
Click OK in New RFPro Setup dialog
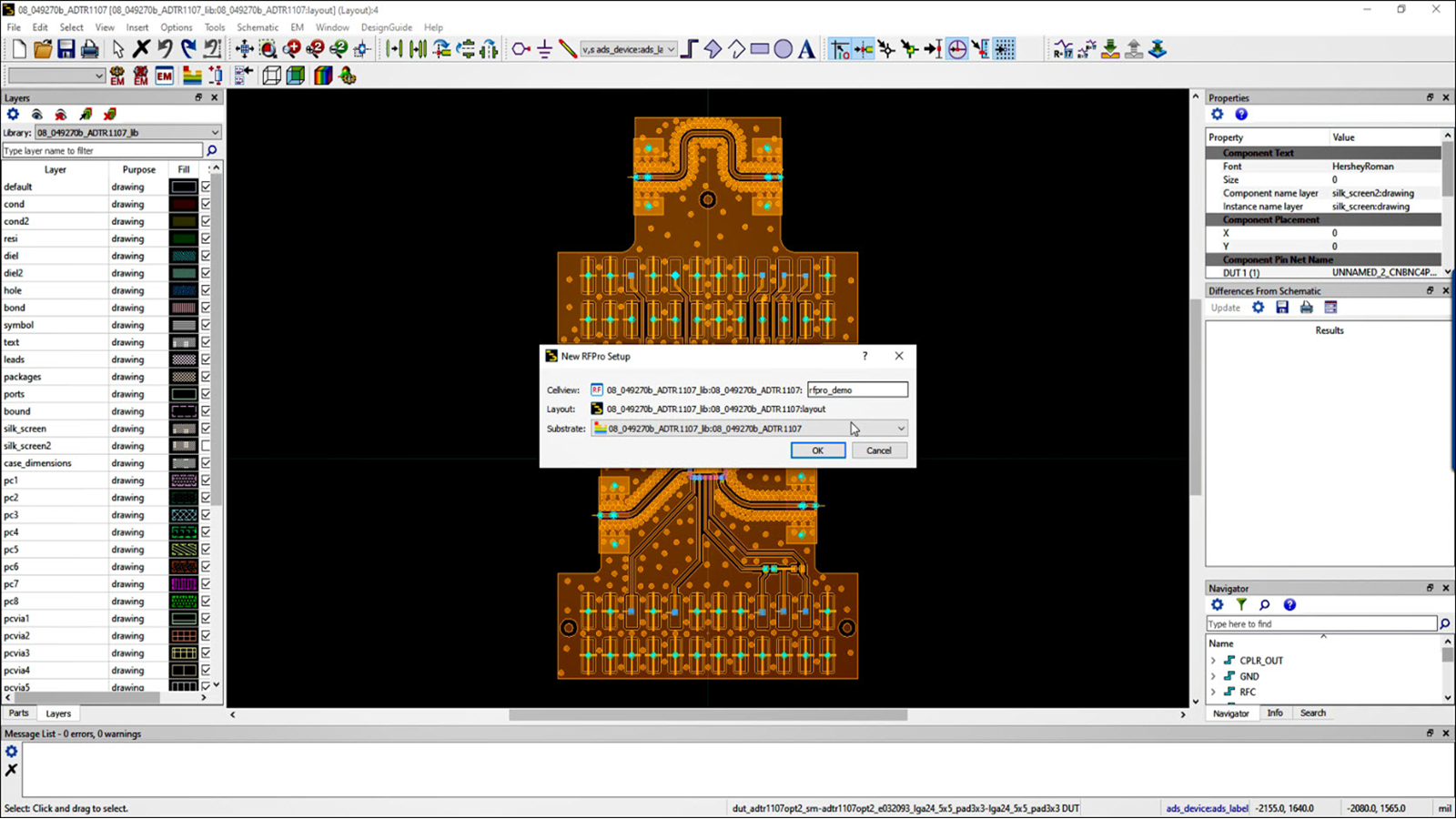tap(817, 450)
